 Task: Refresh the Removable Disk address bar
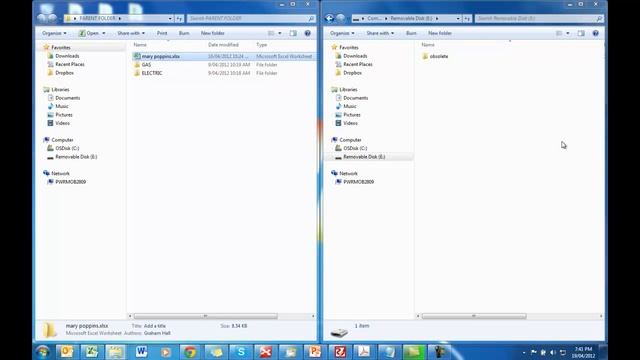(x=467, y=18)
